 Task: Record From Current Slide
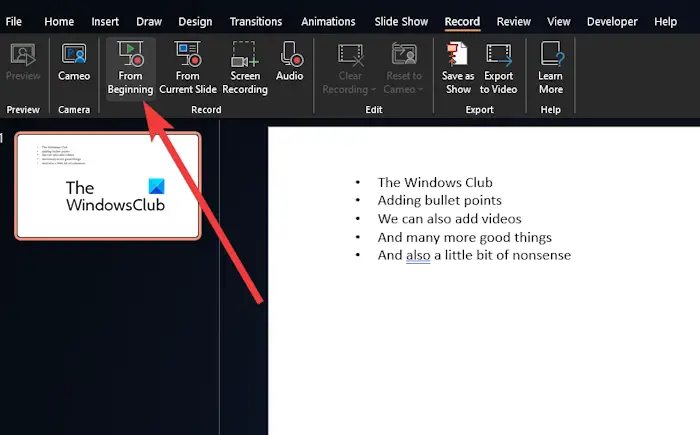click(x=188, y=68)
